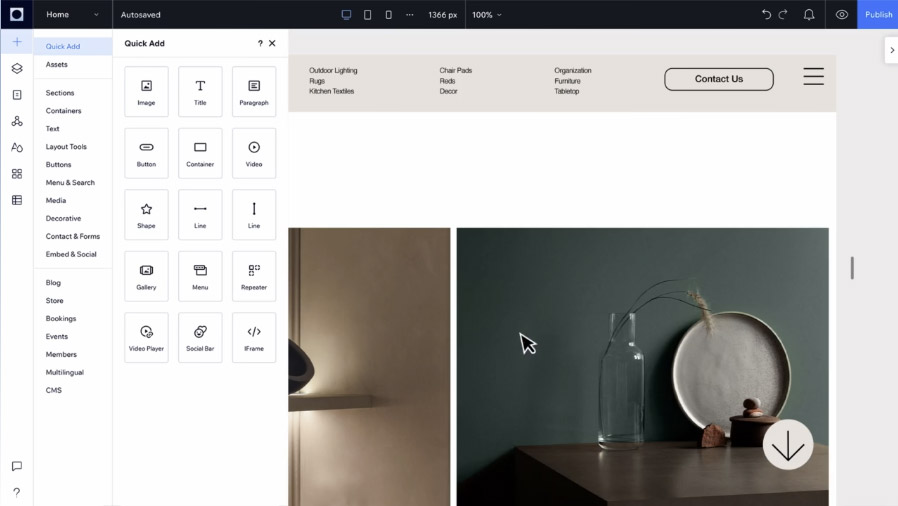Open the comments icon in sidebar

point(17,467)
